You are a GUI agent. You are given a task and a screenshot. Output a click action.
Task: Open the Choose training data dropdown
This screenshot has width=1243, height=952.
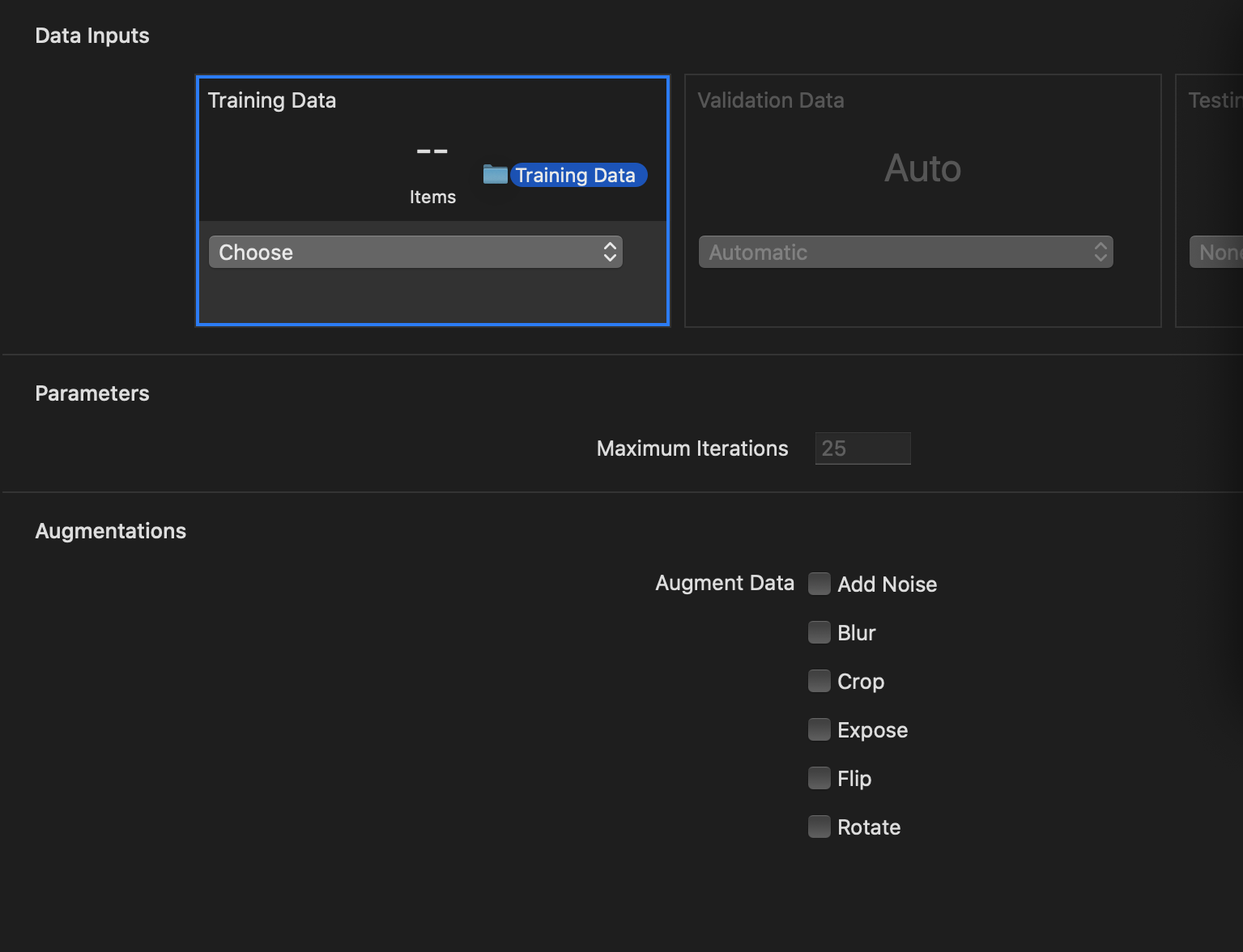(415, 252)
